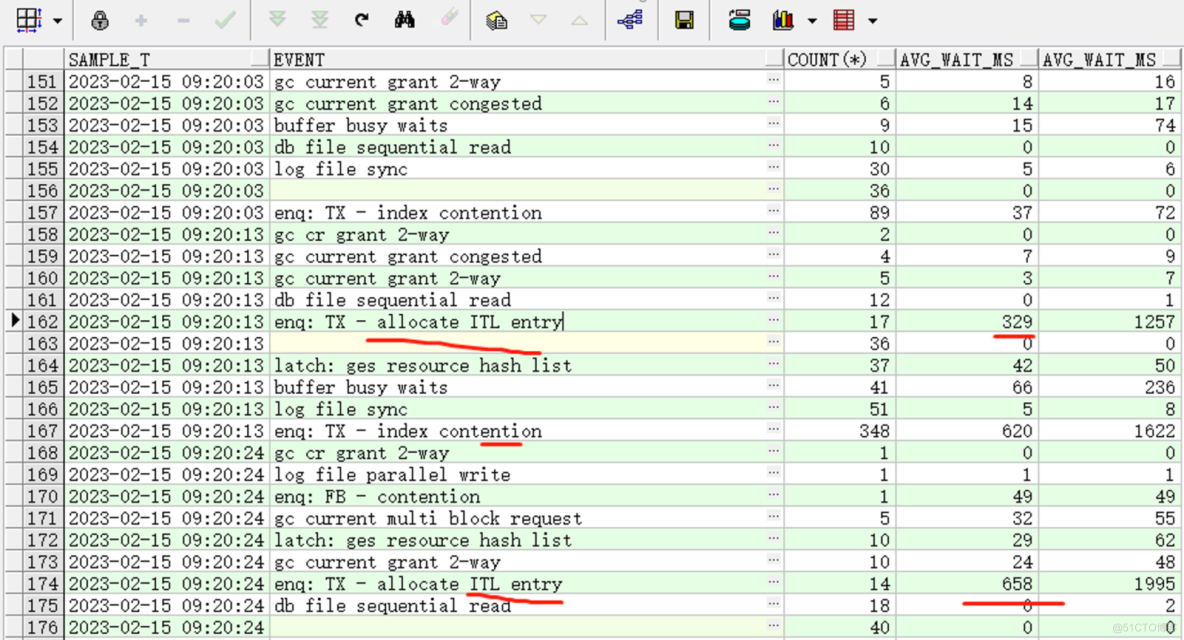Click the last AVG_WAIT_MS column header
The image size is (1184, 640).
point(1109,59)
